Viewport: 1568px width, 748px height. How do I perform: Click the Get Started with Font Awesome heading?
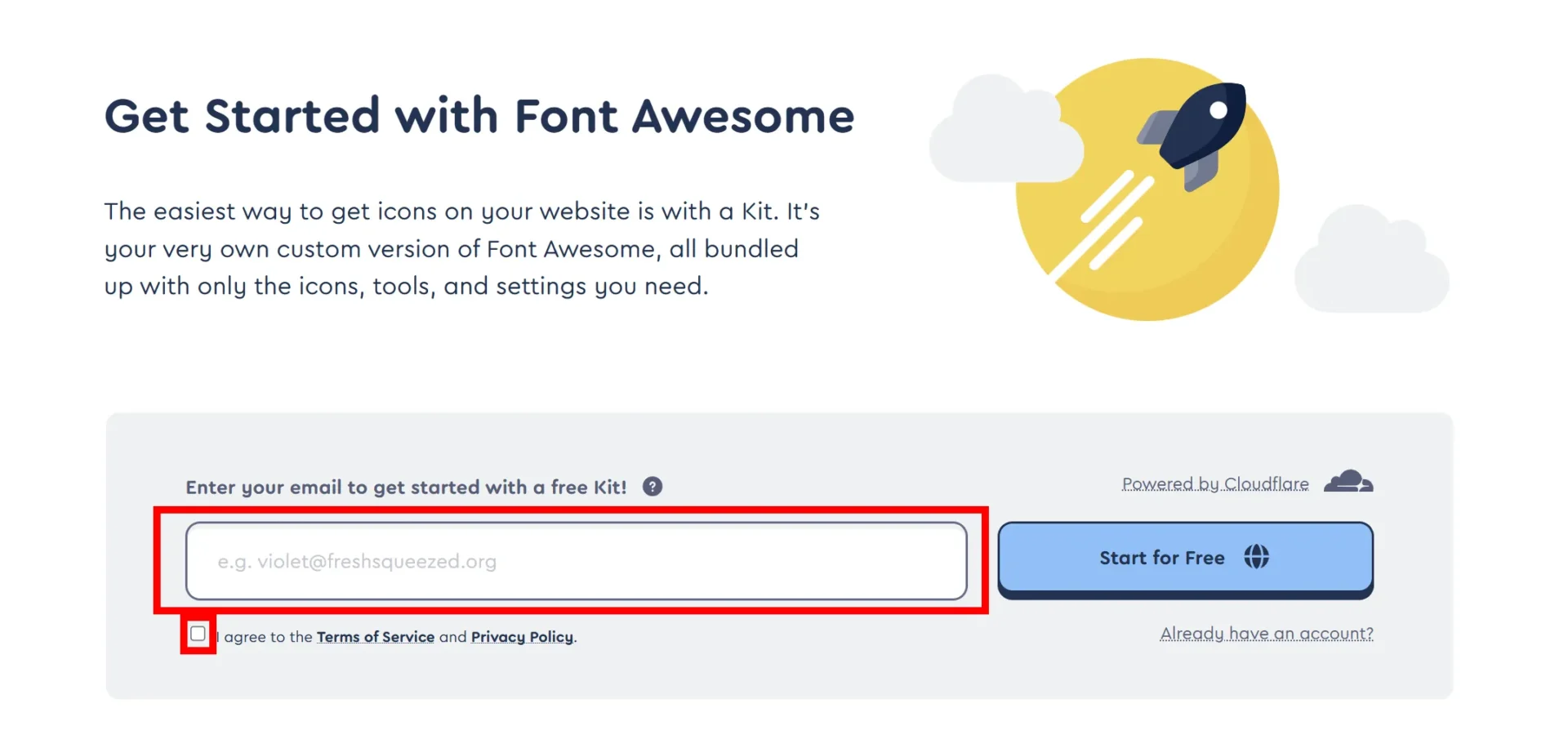click(479, 116)
